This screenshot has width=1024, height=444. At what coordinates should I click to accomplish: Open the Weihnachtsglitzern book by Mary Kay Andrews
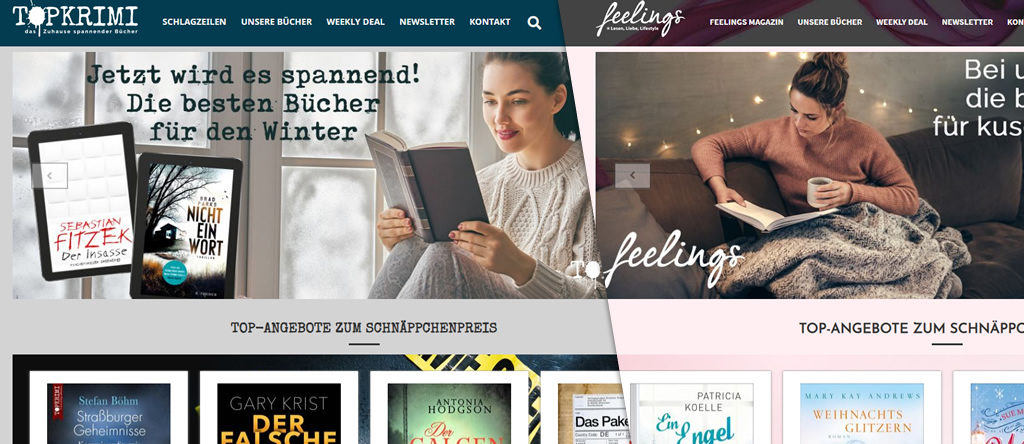(x=861, y=413)
